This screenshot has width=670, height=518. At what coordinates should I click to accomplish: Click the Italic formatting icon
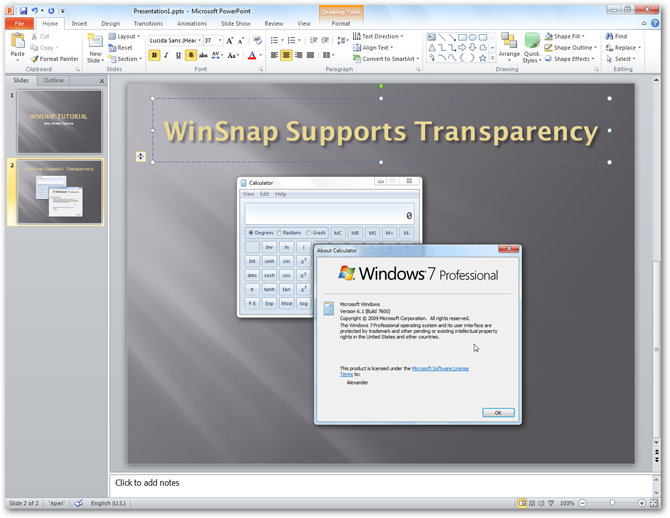[166, 55]
